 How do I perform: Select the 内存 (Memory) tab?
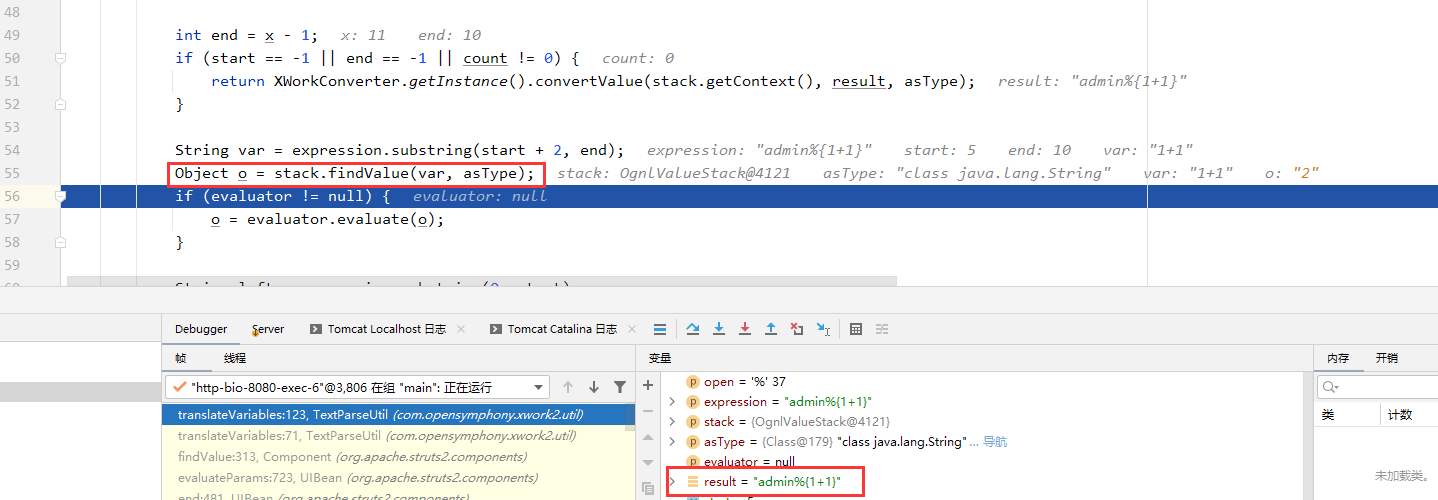pyautogui.click(x=1338, y=358)
